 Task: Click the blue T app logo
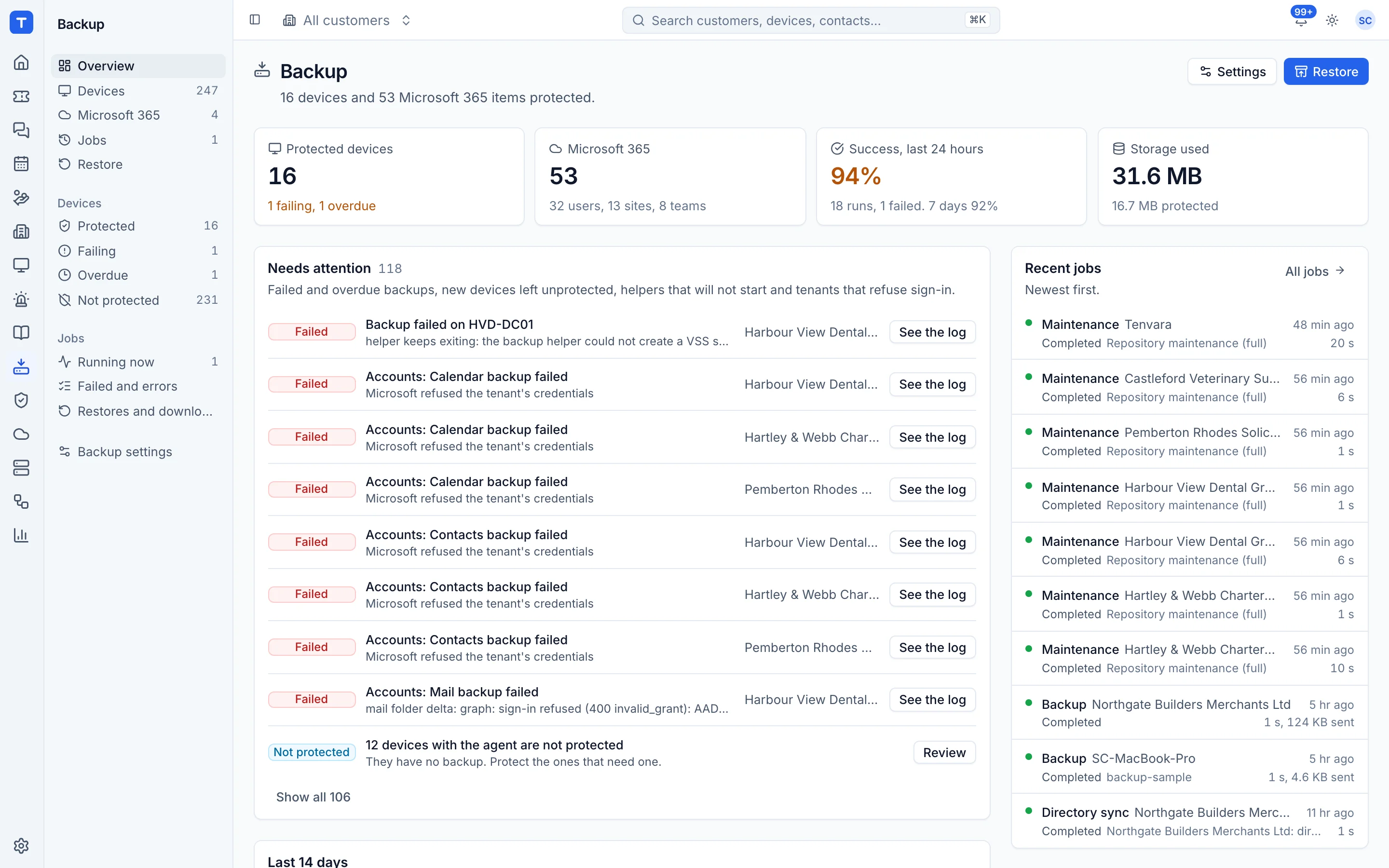(21, 22)
